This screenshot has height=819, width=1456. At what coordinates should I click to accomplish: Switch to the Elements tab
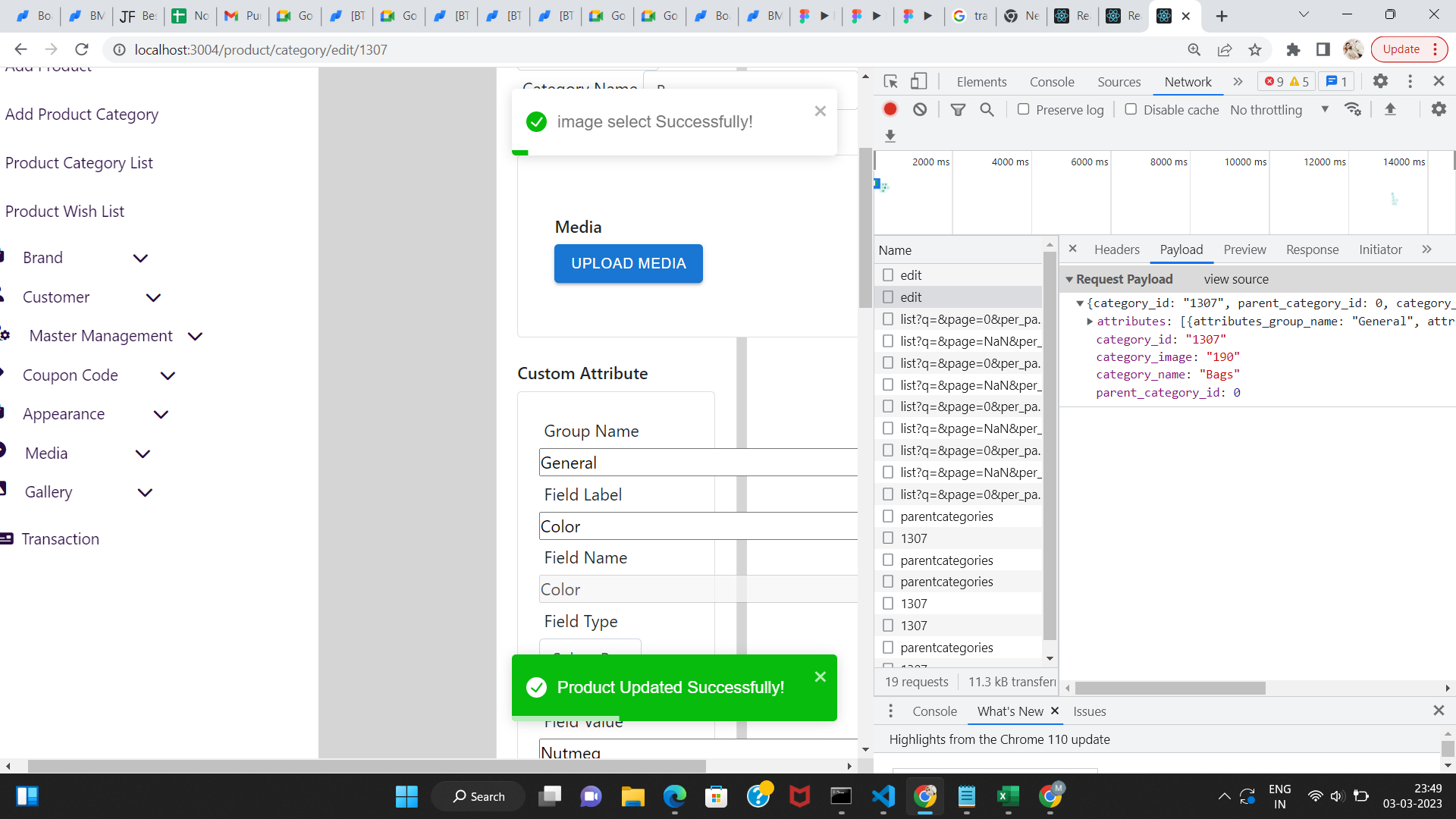(981, 82)
